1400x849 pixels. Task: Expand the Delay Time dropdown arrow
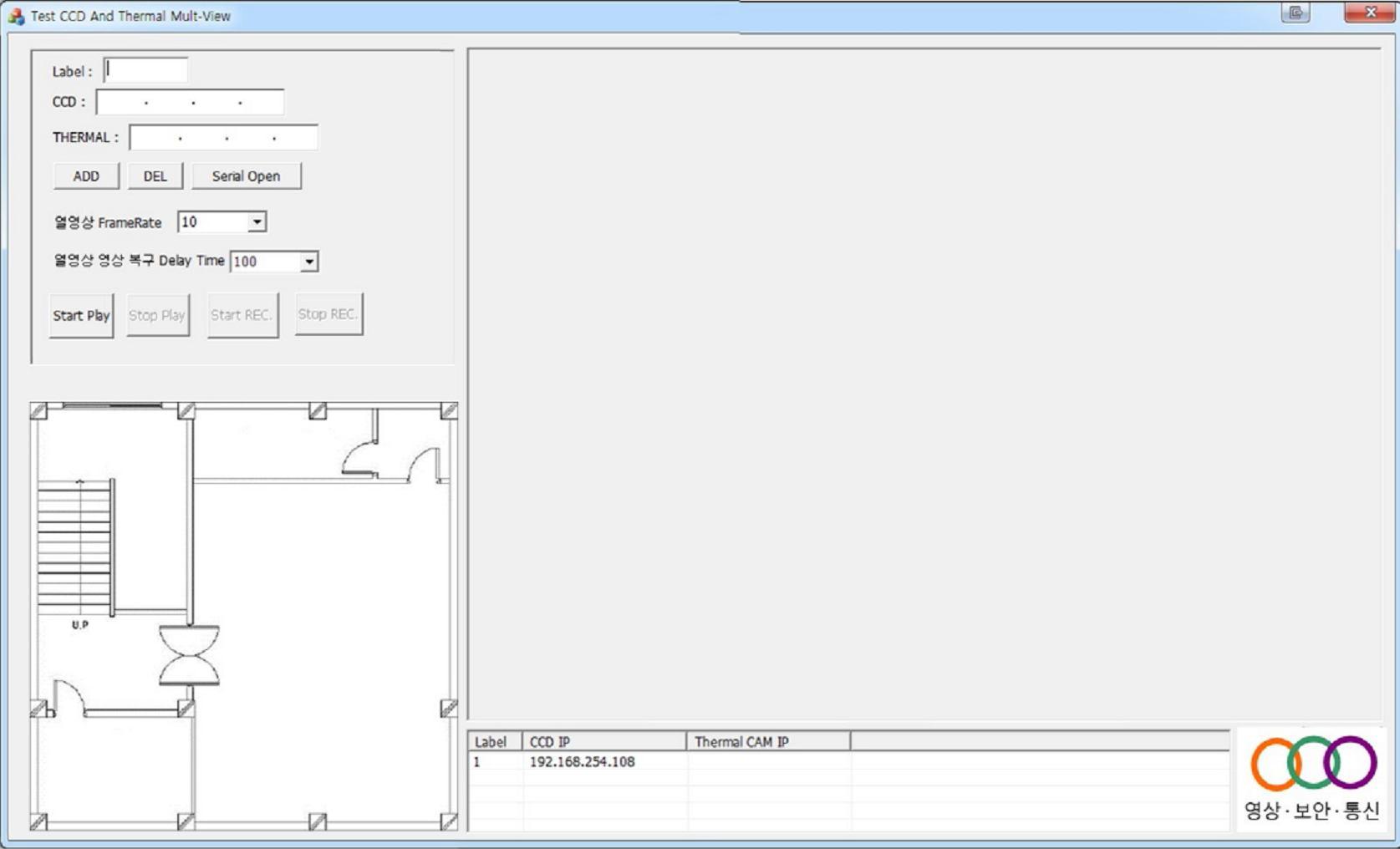coord(308,262)
